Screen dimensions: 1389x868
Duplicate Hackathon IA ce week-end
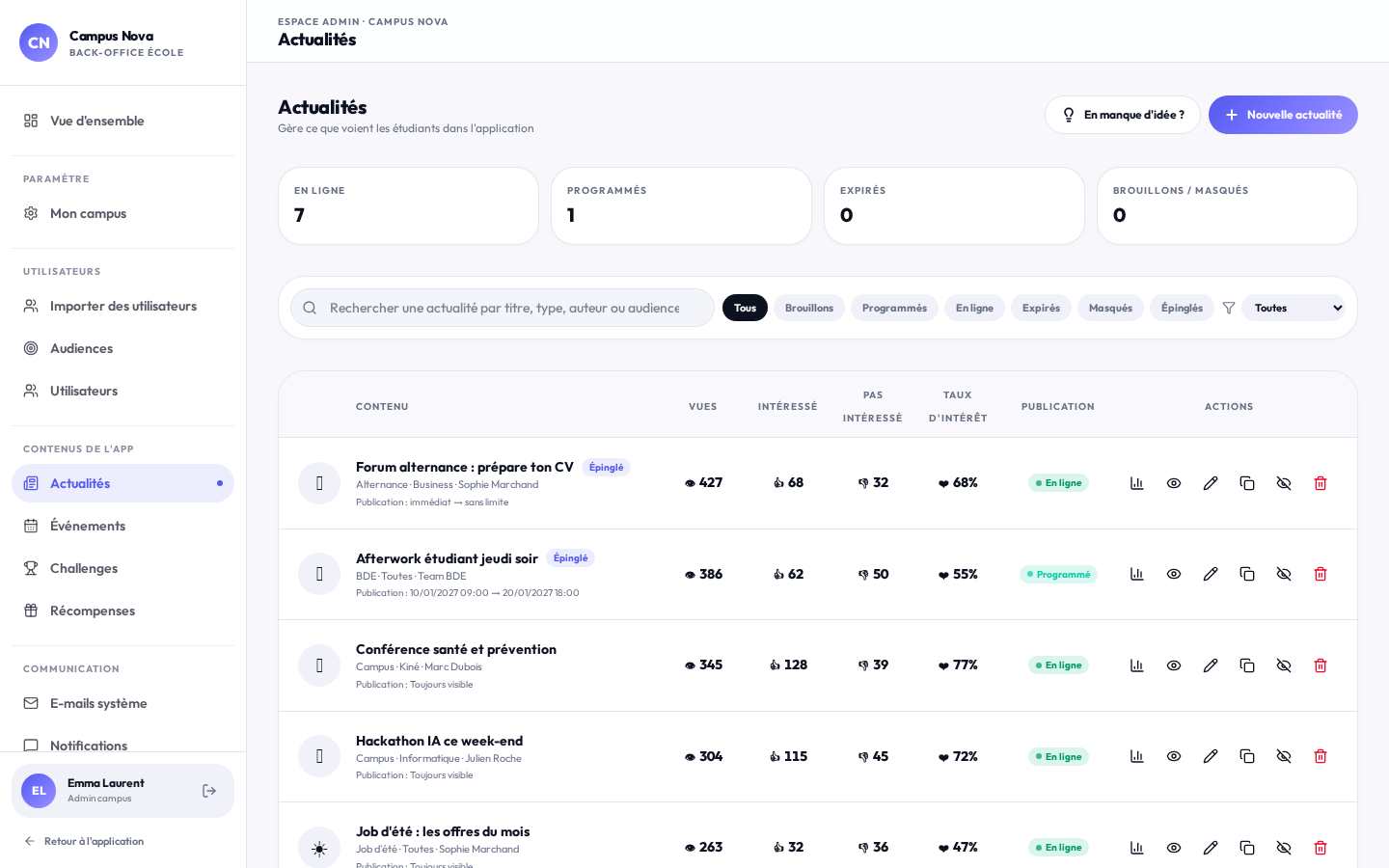(1247, 756)
